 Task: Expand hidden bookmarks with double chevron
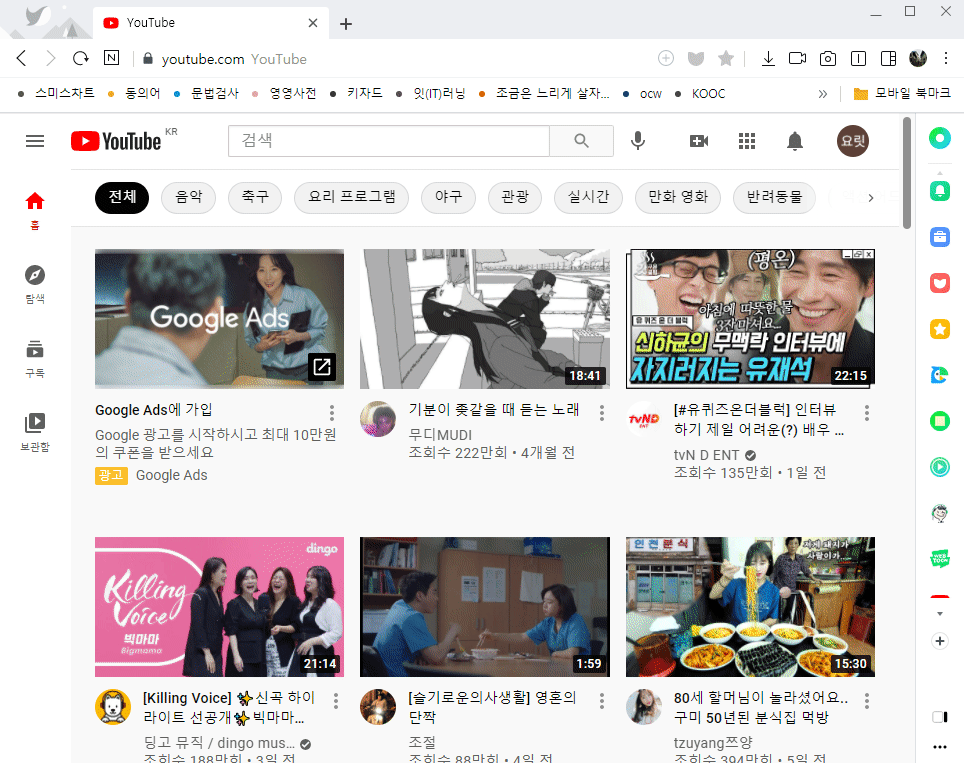click(823, 94)
